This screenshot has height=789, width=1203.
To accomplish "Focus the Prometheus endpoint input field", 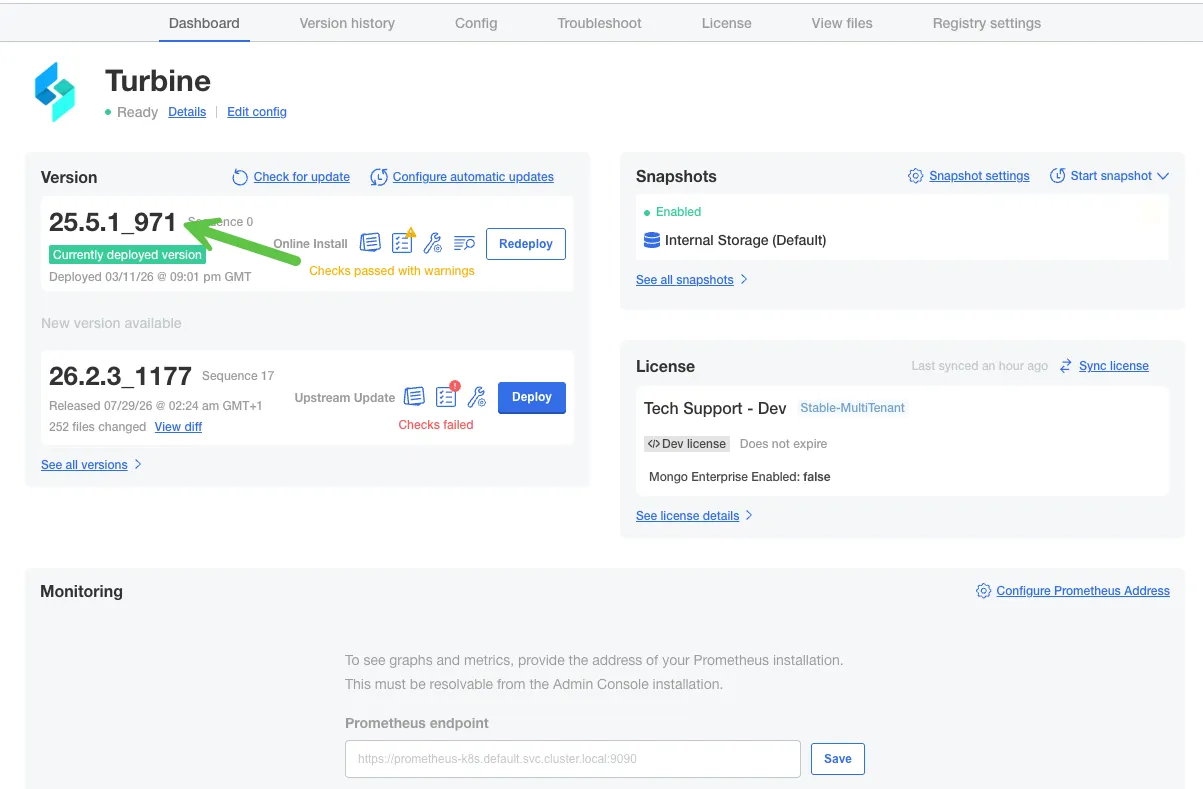I will (x=573, y=759).
